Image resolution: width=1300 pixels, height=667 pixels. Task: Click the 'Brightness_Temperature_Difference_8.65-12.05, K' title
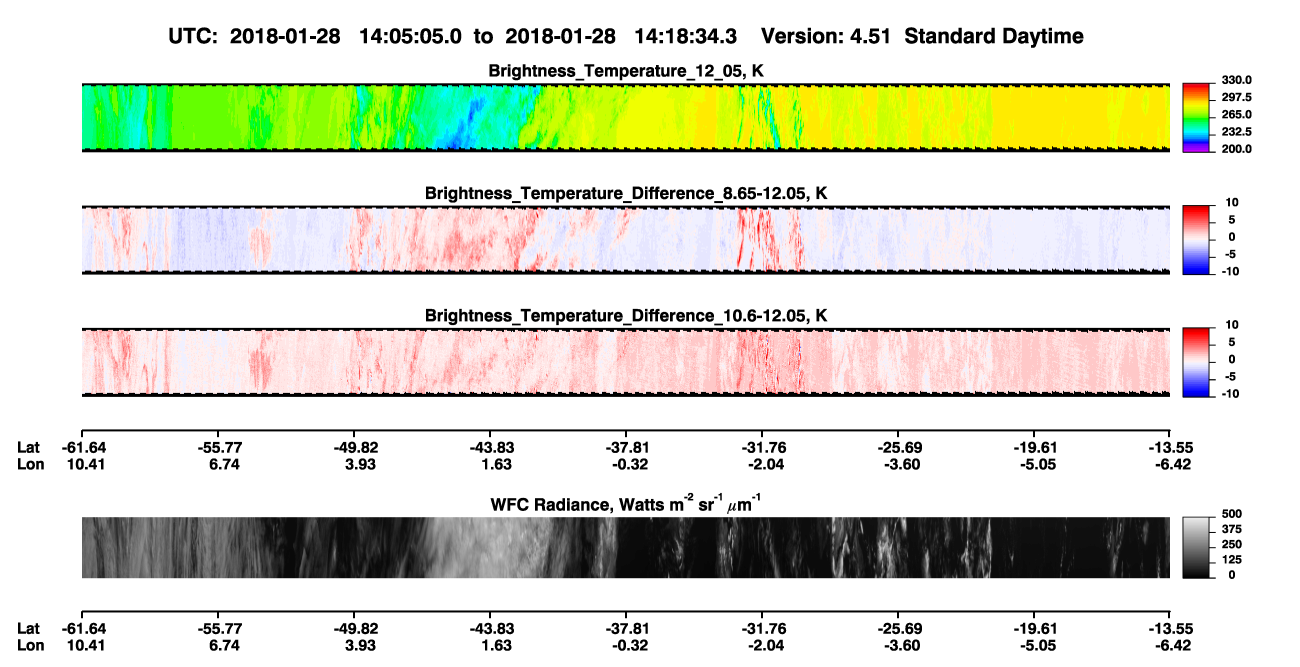click(626, 193)
